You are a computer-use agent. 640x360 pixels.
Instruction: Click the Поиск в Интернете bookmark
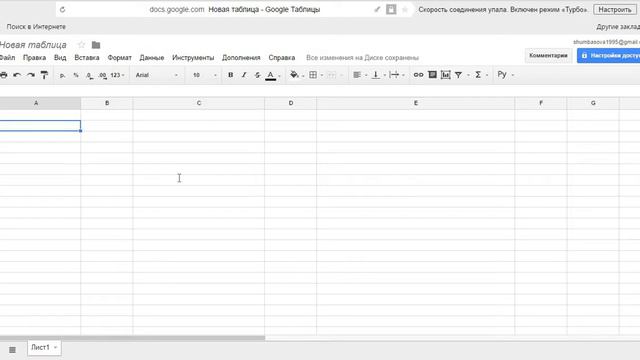[x=36, y=27]
